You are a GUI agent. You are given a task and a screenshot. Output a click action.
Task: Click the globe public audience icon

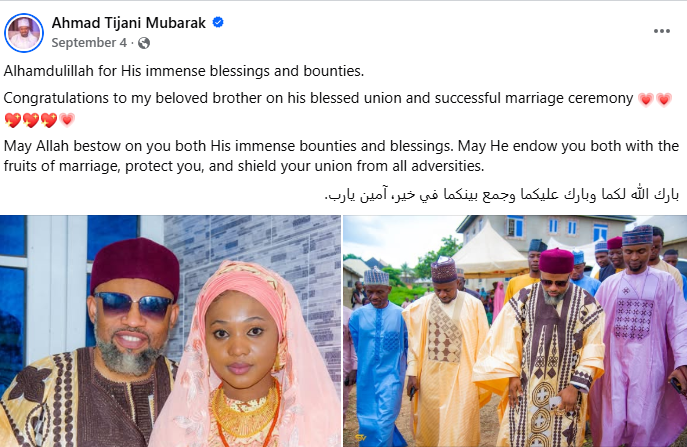pos(144,43)
